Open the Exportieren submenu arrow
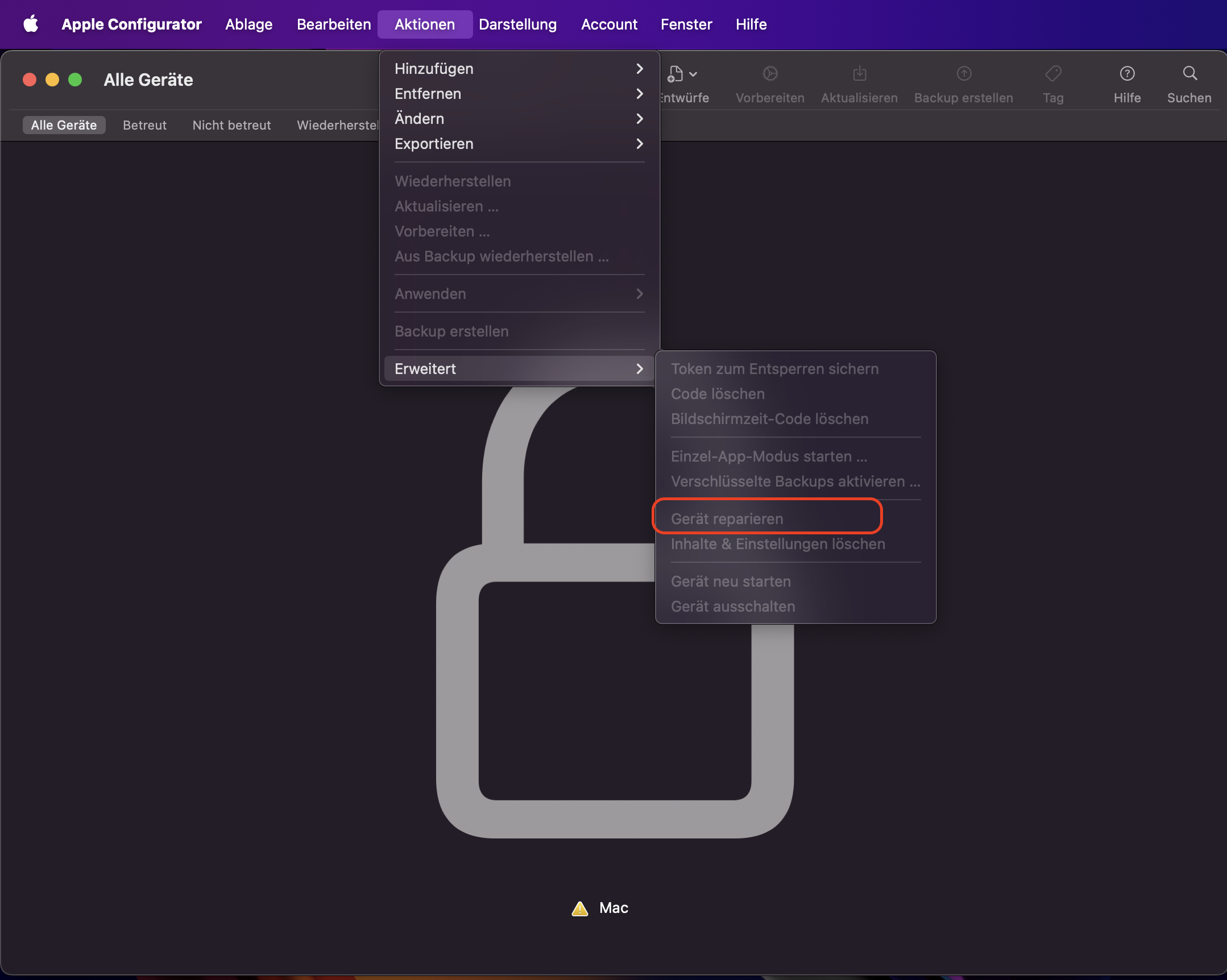Screen dimensions: 1227x980 pos(639,144)
